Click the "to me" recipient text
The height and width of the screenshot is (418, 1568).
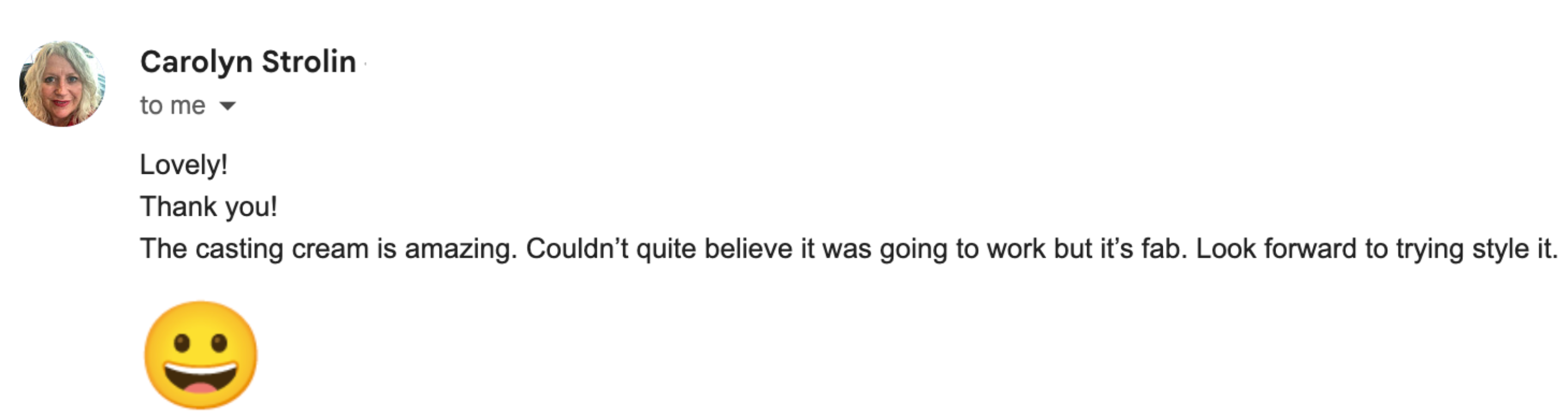173,105
